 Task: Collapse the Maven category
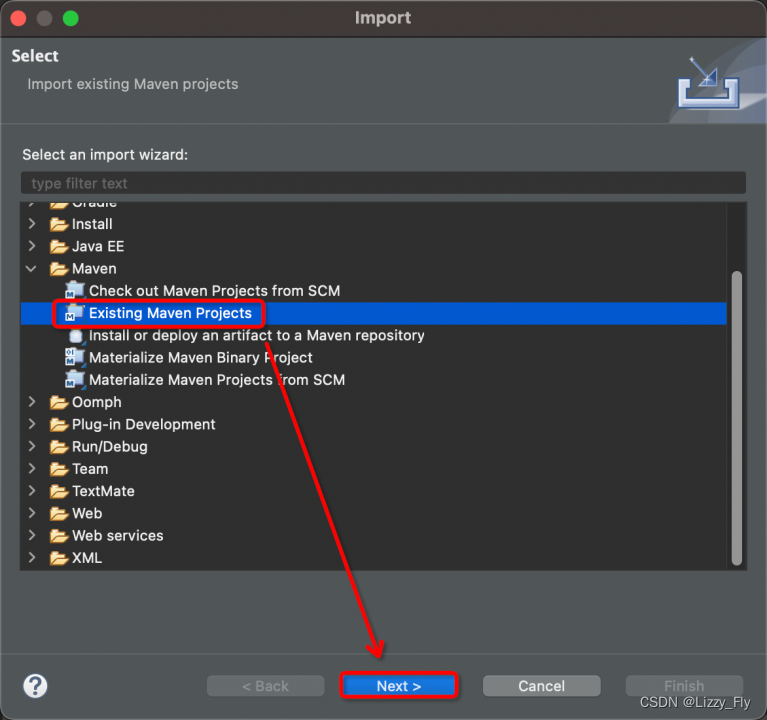(31, 269)
